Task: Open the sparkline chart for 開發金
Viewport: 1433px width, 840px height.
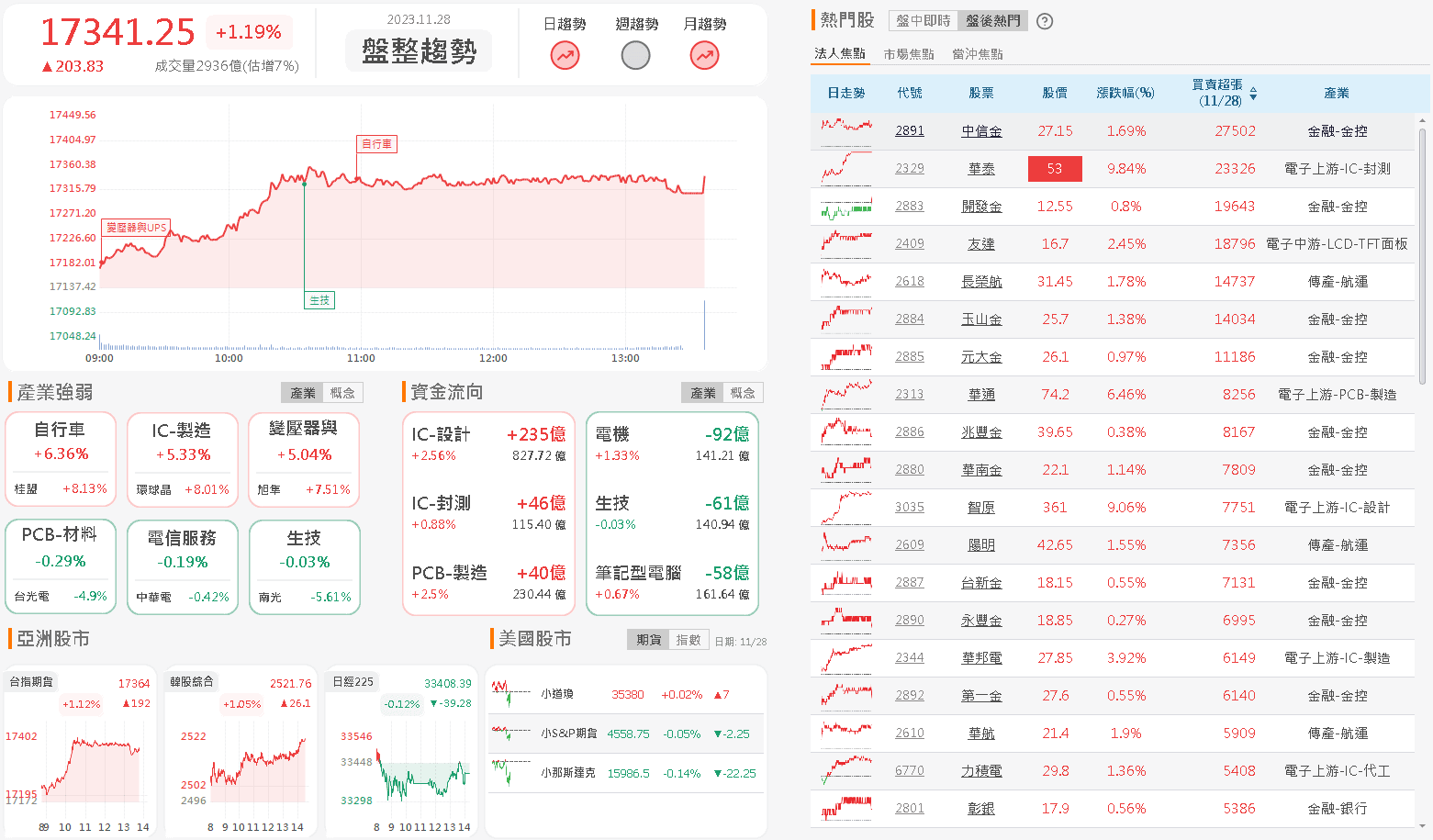Action: [x=846, y=207]
